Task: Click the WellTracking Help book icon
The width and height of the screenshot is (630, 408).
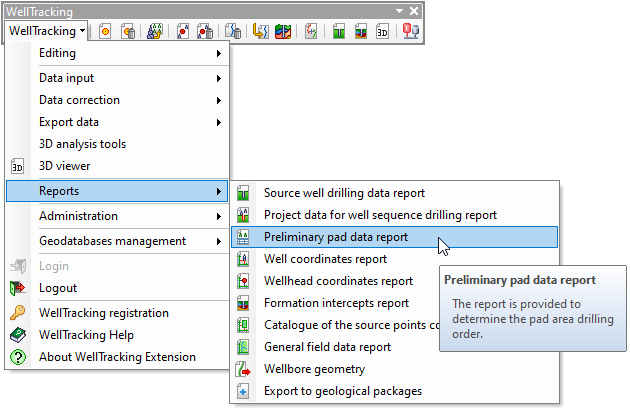Action: click(x=18, y=335)
